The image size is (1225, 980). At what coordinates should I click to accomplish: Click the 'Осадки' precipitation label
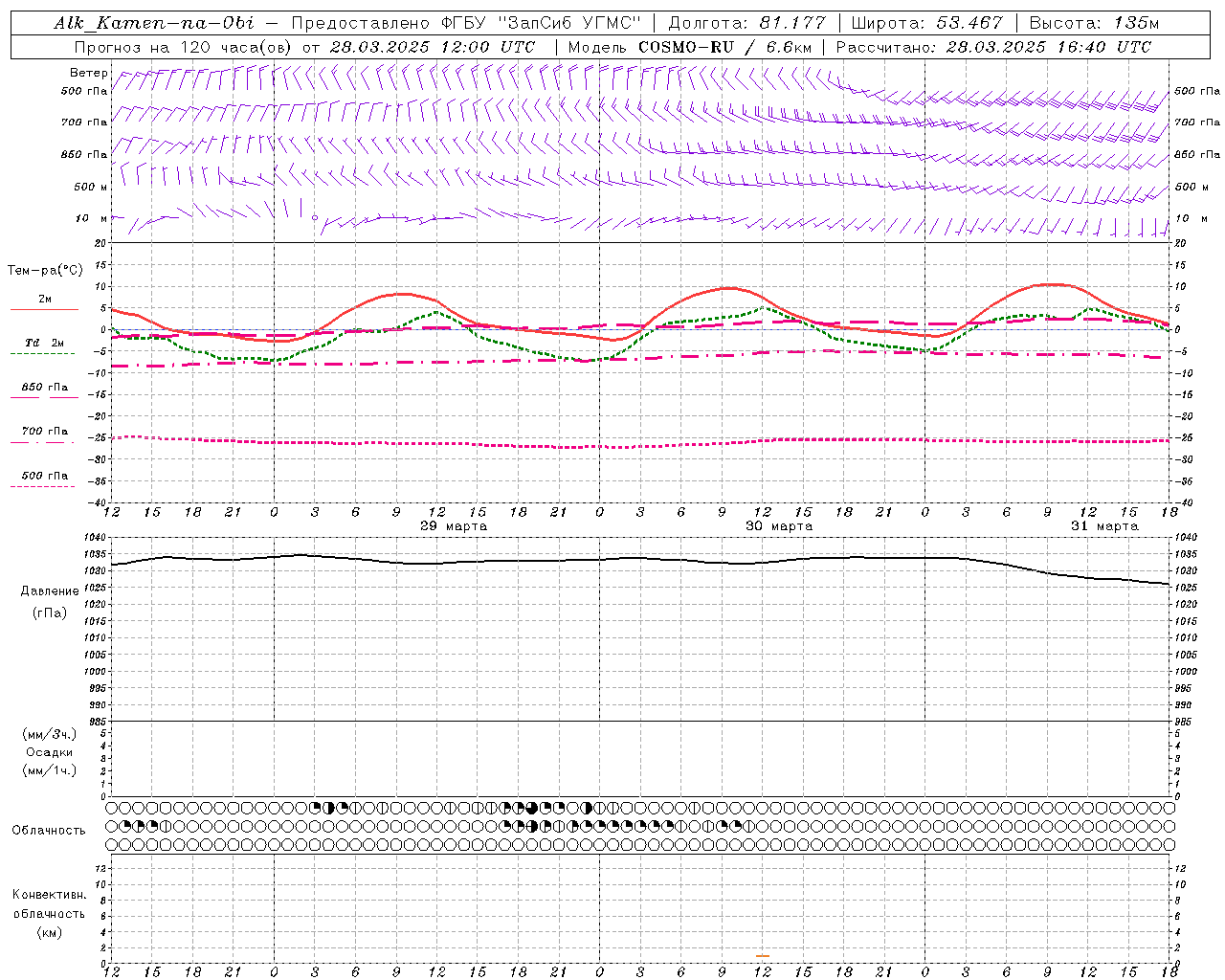(x=50, y=752)
